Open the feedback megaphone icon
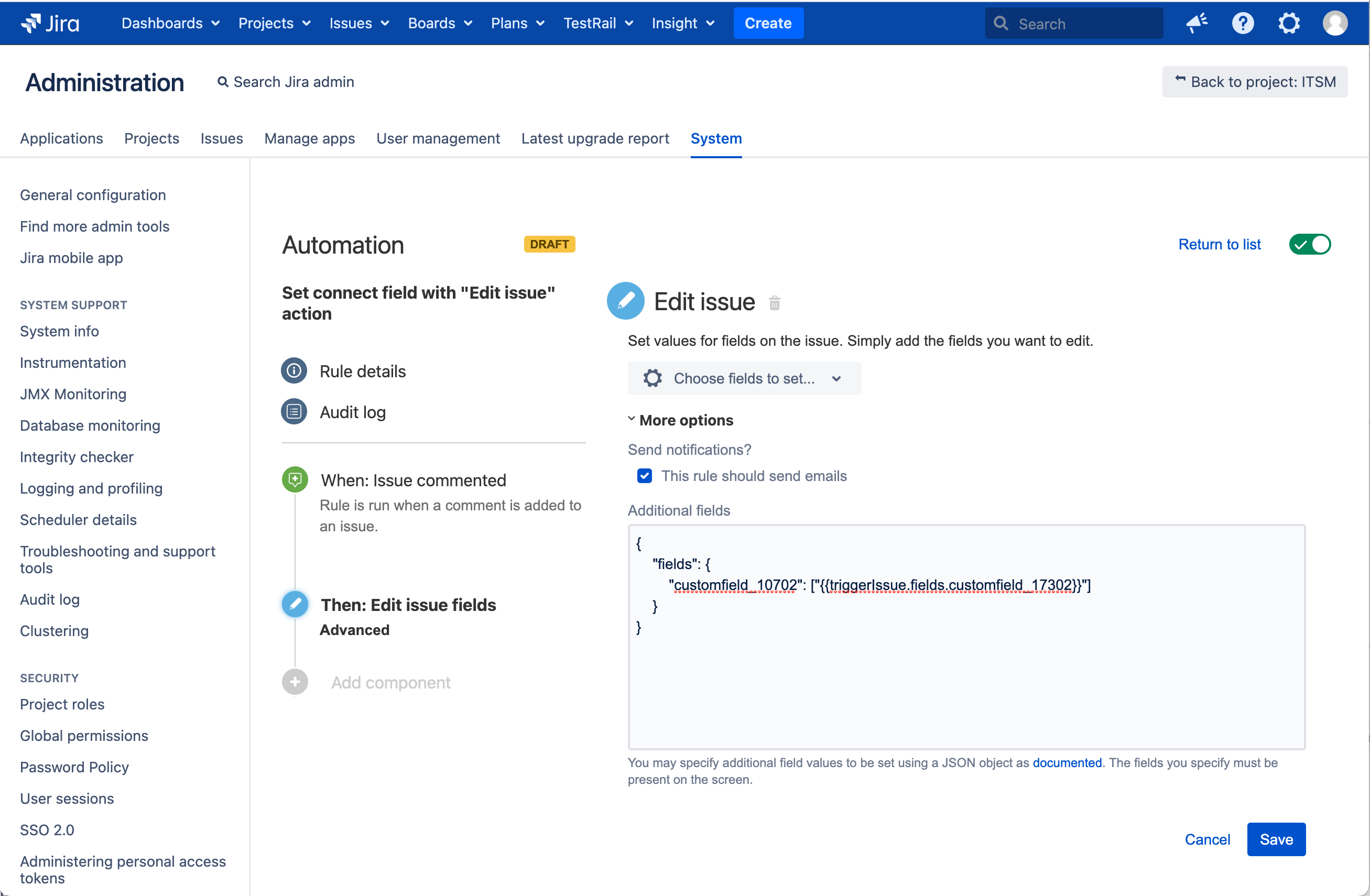Image resolution: width=1370 pixels, height=896 pixels. pos(1197,24)
